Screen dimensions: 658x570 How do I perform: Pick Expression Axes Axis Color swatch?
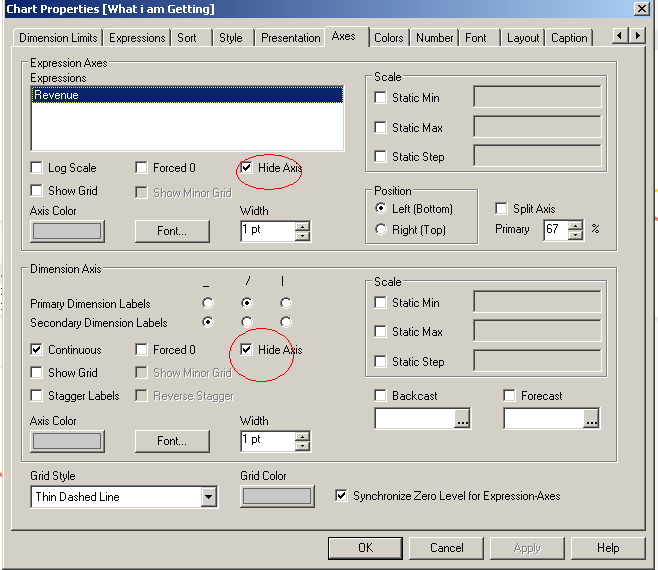(x=67, y=231)
